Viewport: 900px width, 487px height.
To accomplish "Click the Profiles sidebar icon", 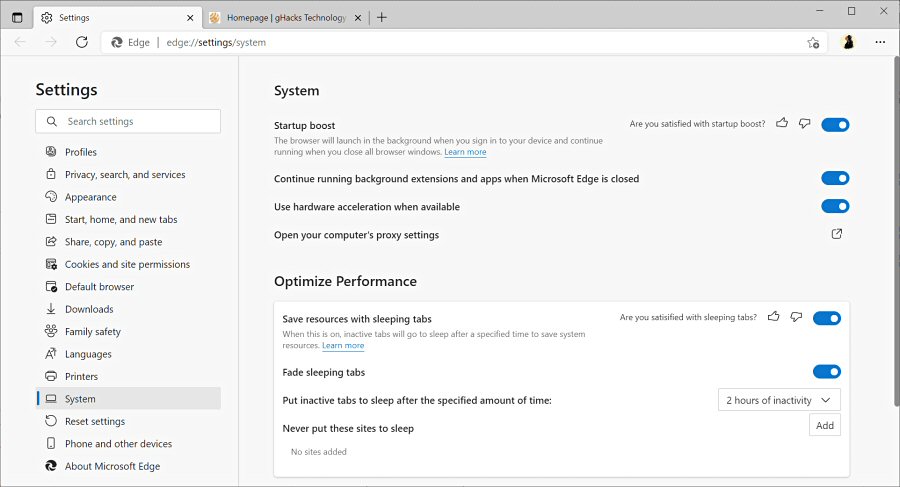I will tap(51, 152).
